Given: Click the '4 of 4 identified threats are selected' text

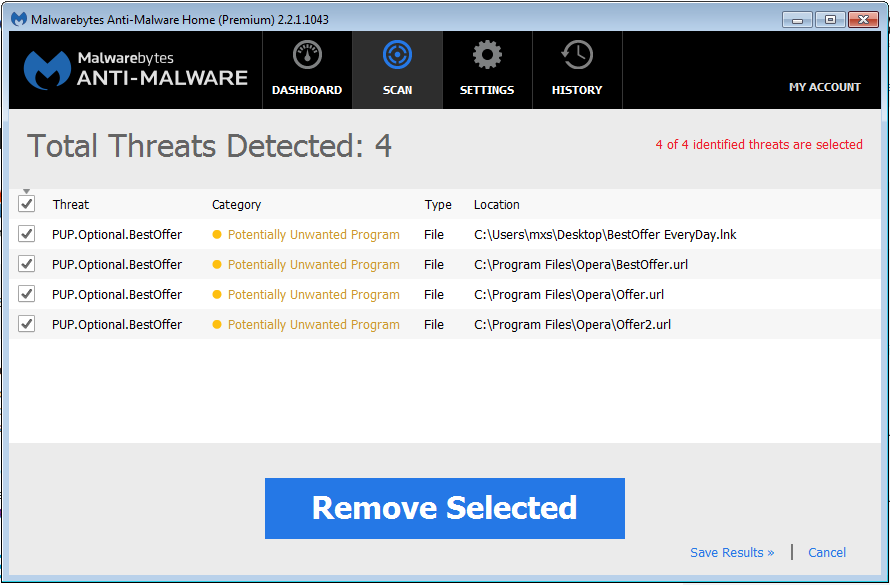Looking at the screenshot, I should (759, 145).
